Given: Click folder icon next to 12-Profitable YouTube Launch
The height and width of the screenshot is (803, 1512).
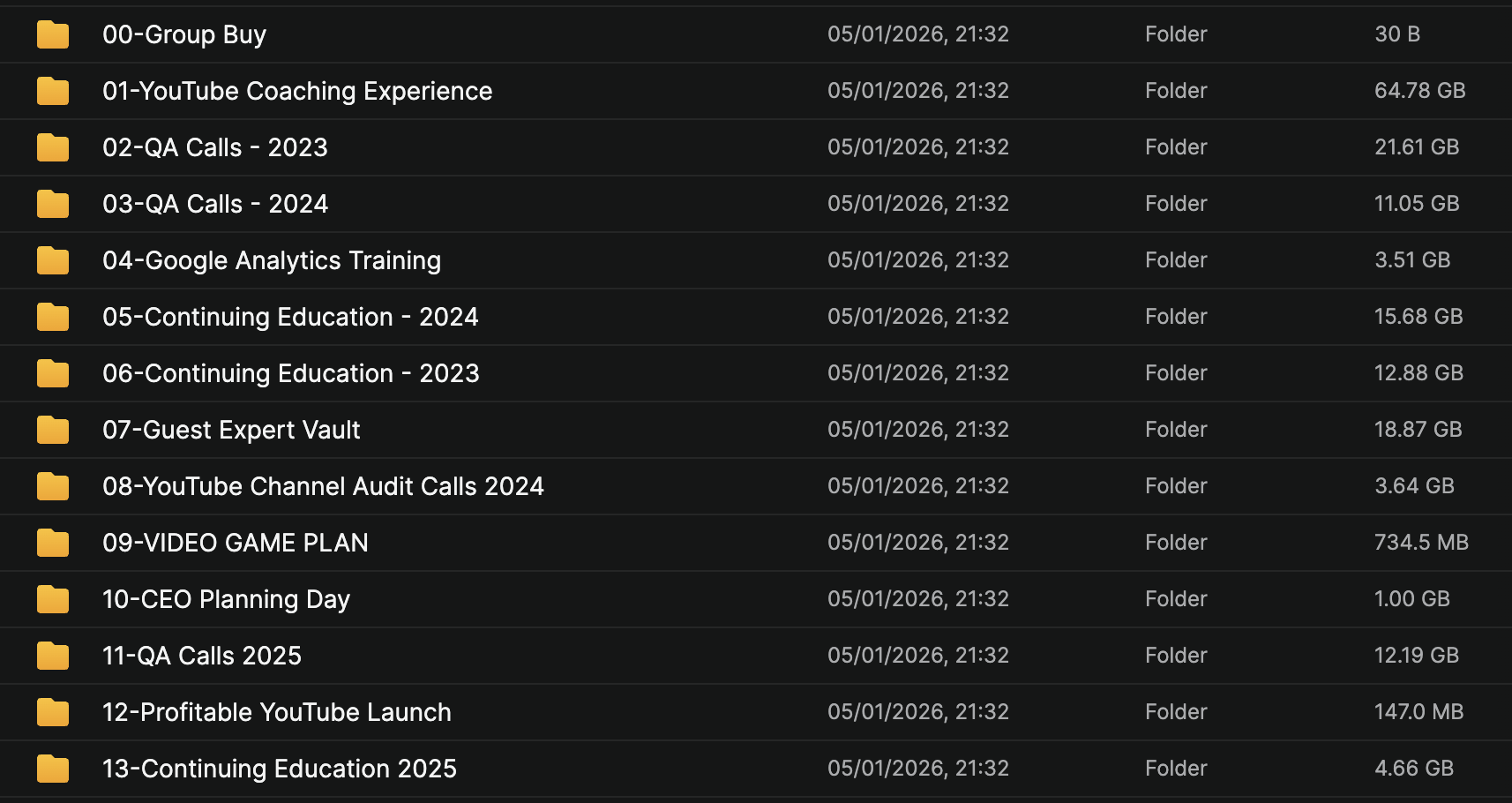Looking at the screenshot, I should pyautogui.click(x=53, y=712).
